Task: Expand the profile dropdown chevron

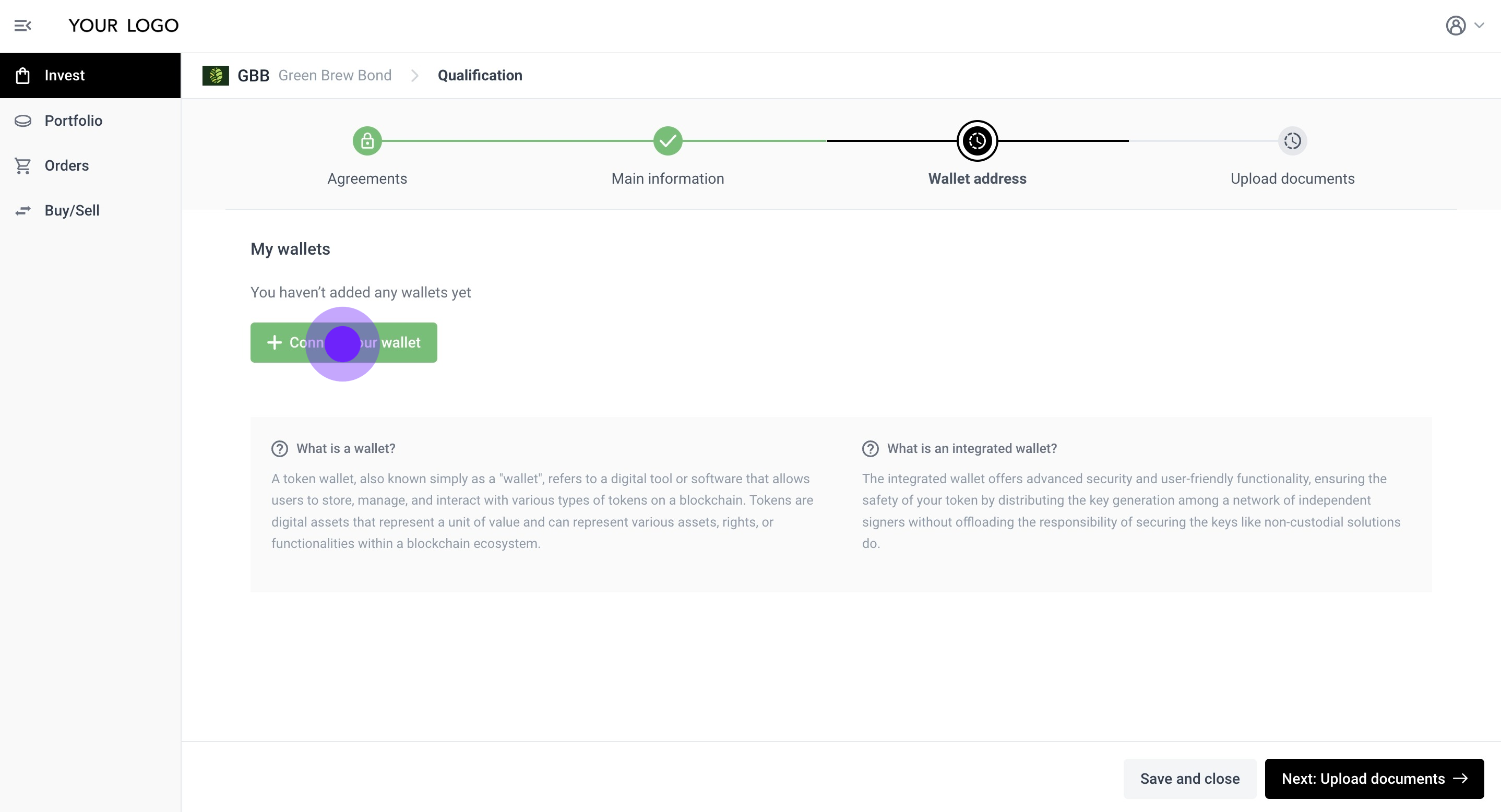Action: click(x=1479, y=26)
